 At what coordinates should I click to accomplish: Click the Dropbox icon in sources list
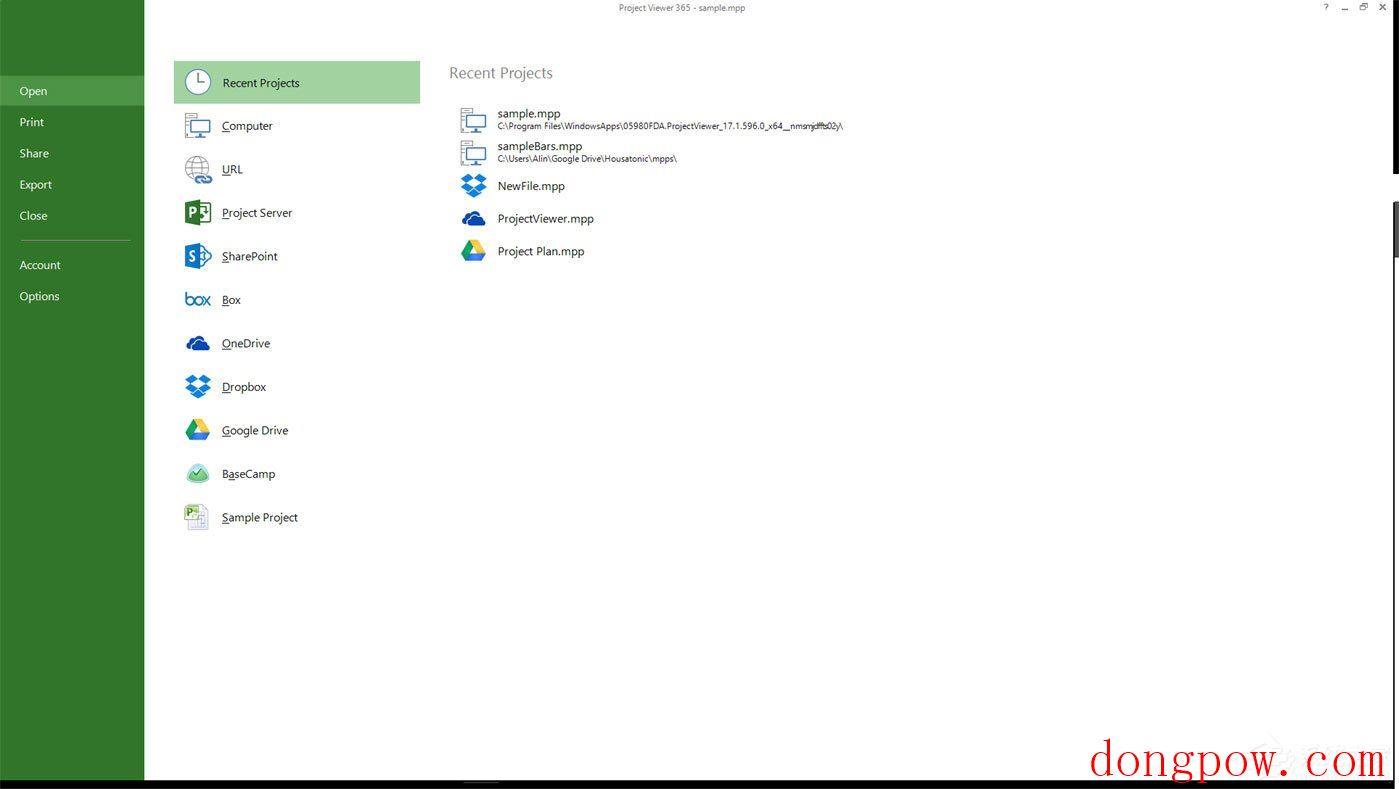(x=198, y=386)
